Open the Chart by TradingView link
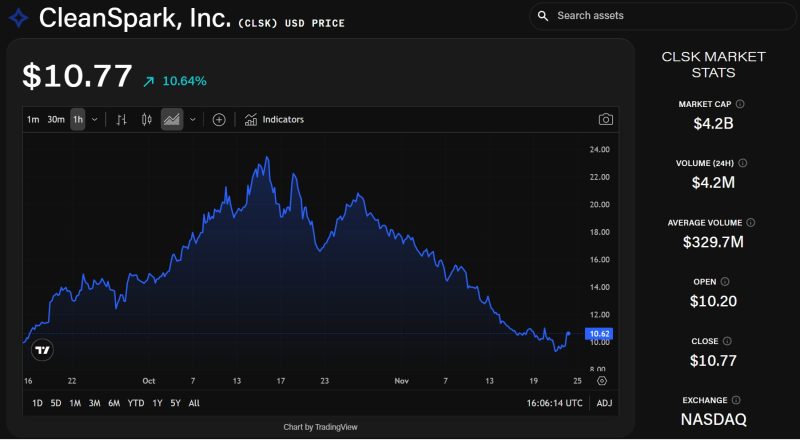The width and height of the screenshot is (800, 440). 320,427
